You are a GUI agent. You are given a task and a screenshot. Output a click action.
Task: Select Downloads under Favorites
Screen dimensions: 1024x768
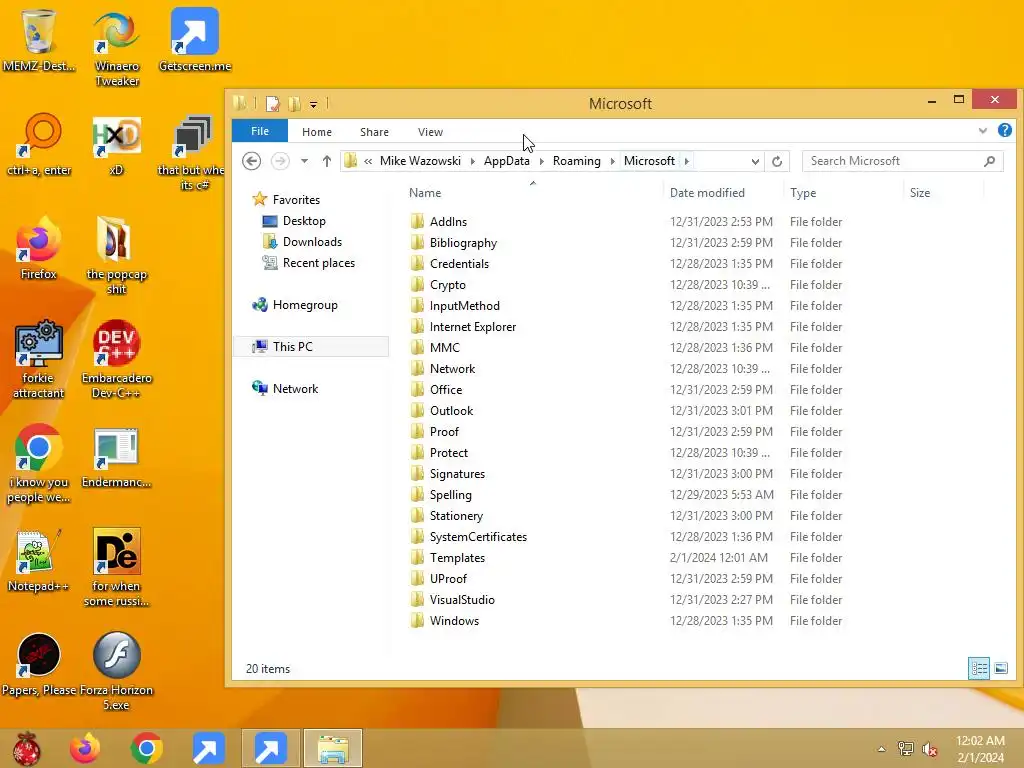click(x=312, y=242)
